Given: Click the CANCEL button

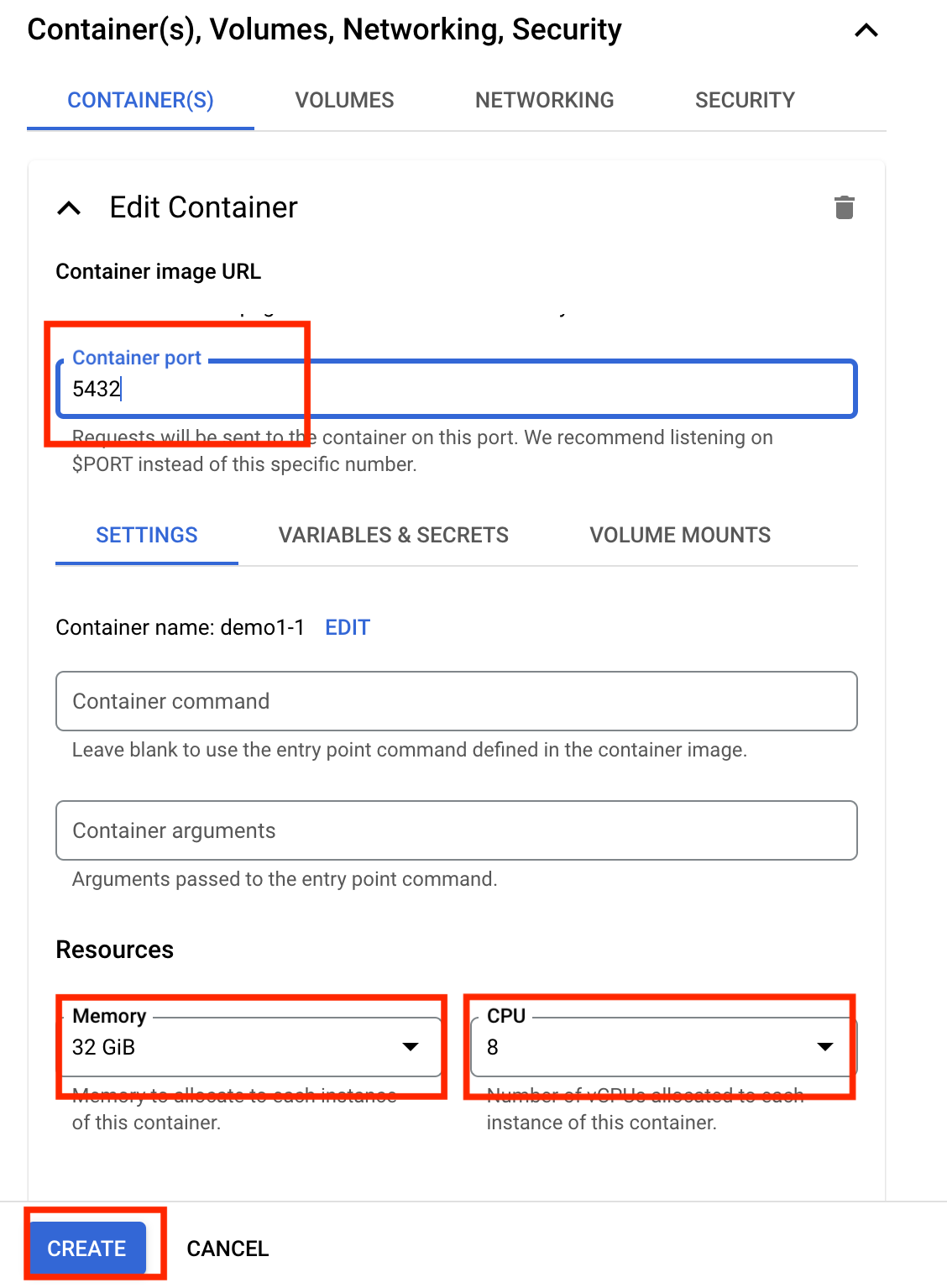Looking at the screenshot, I should tap(228, 1249).
